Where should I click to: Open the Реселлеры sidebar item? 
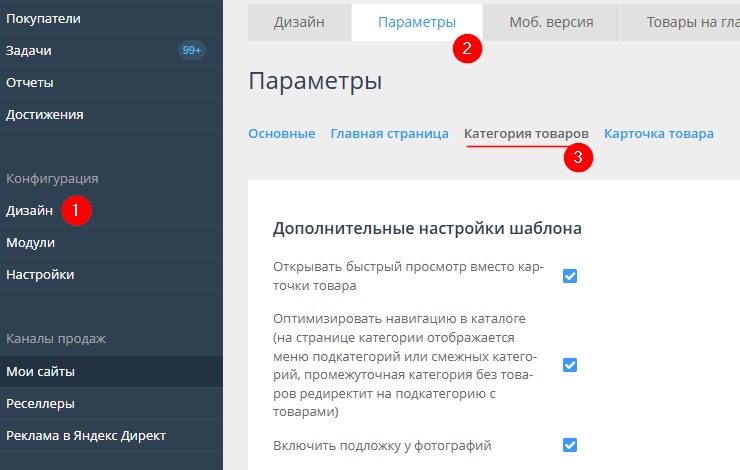(40, 403)
